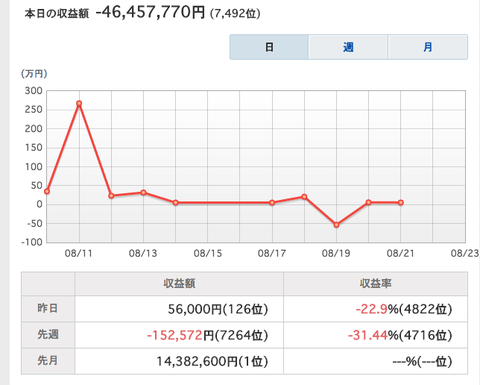Click the 08/18 data point on chart
This screenshot has width=480, height=385.
point(304,197)
